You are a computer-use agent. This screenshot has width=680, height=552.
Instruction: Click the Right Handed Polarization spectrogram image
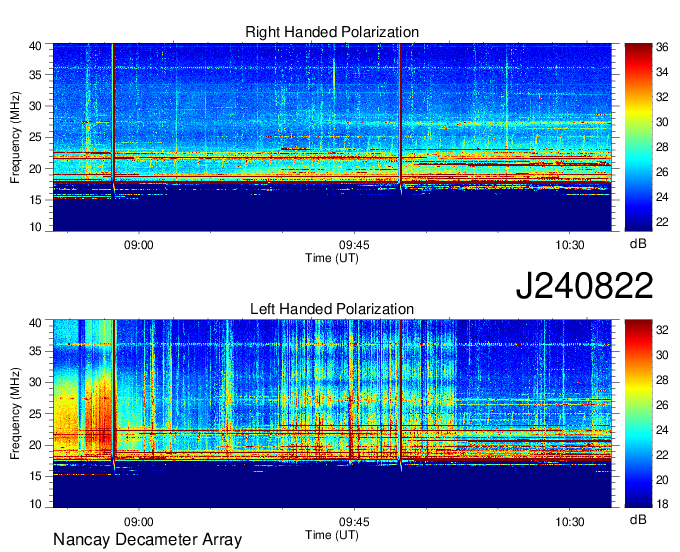point(332,137)
